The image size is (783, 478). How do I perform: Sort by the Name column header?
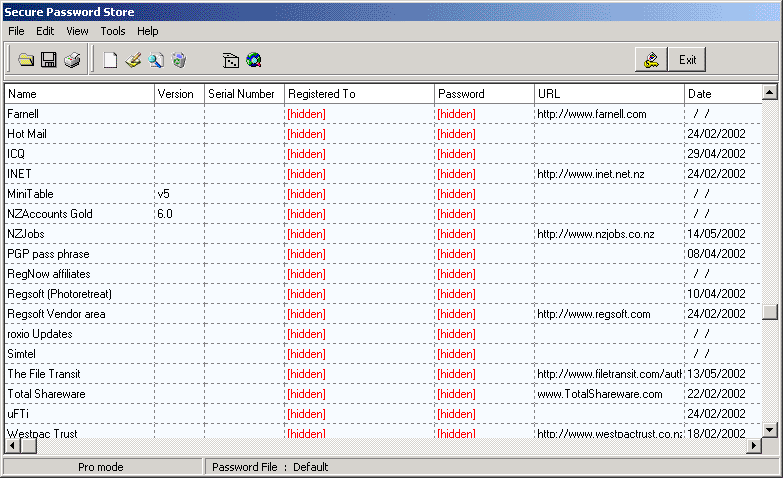(x=79, y=94)
